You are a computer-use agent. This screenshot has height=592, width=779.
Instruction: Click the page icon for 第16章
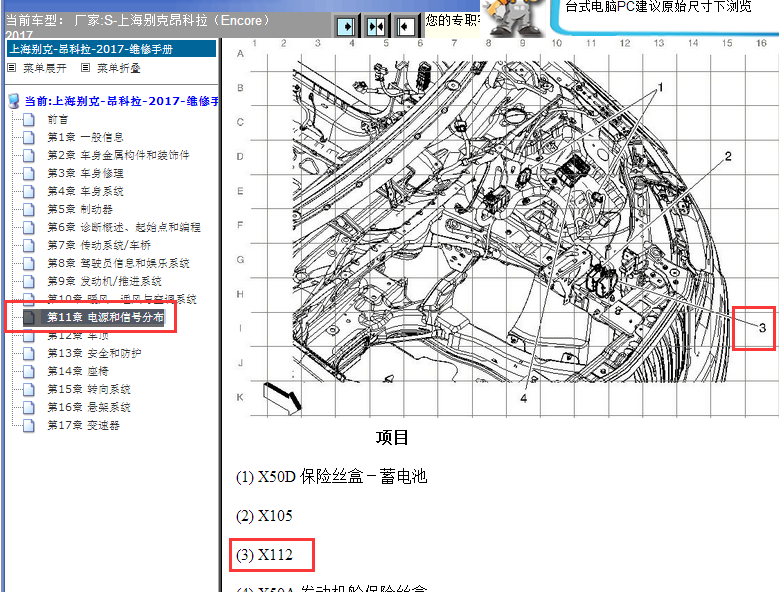[29, 407]
